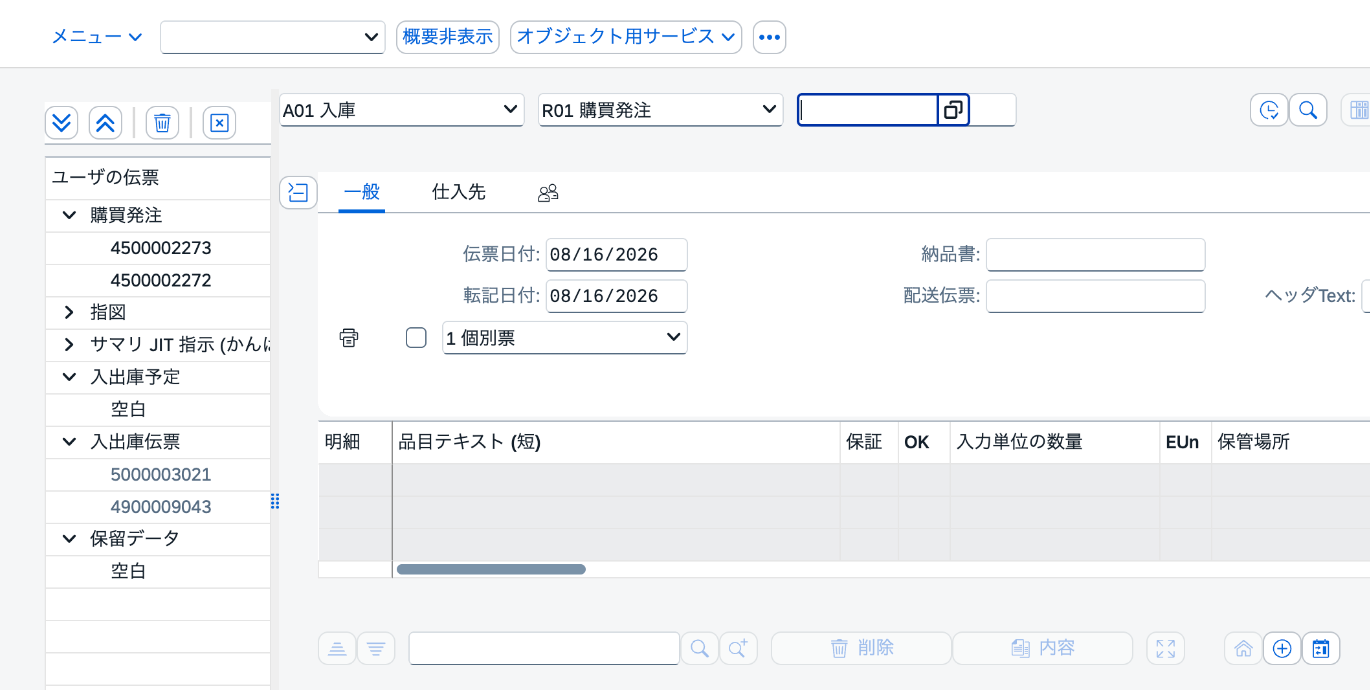
Task: Click 空白 under 入出庫予定
Action: click(129, 409)
